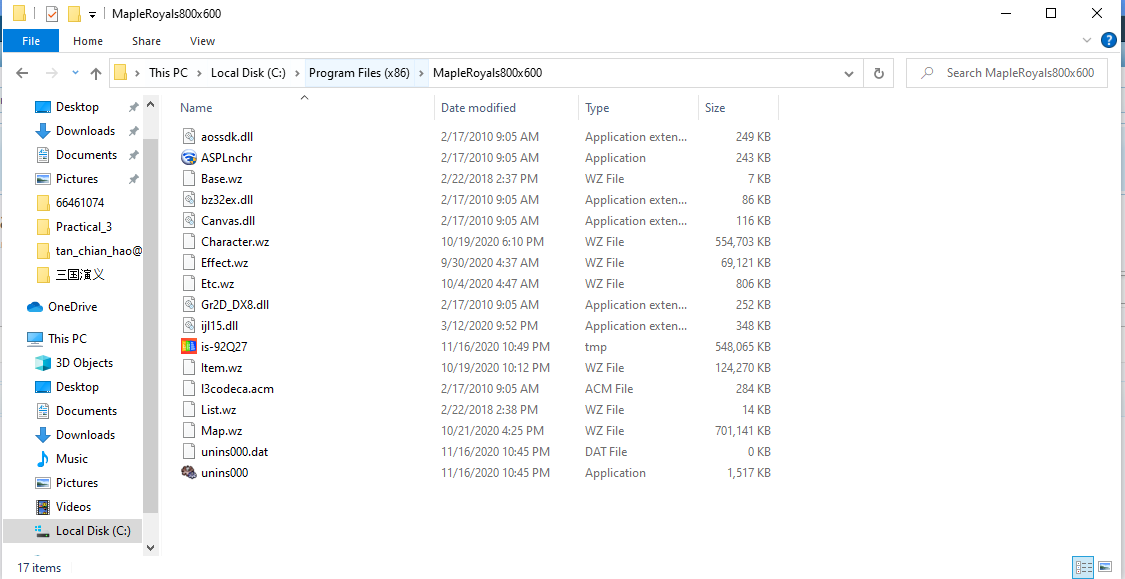Screen dimensions: 1125x579
Task: Open the recent locations dropdown arrow
Action: click(x=76, y=73)
